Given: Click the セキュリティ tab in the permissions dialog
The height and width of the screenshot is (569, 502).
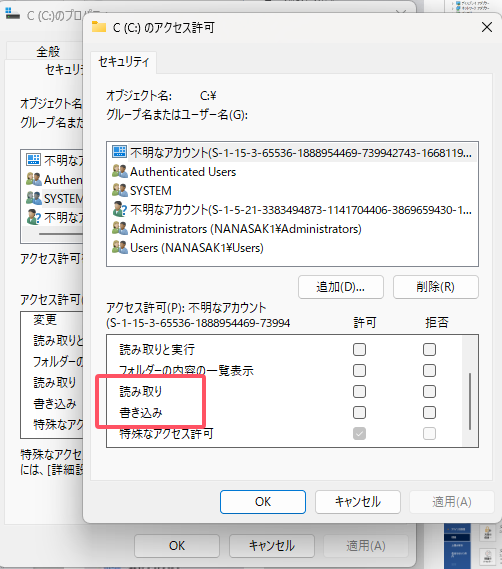Looking at the screenshot, I should [123, 62].
